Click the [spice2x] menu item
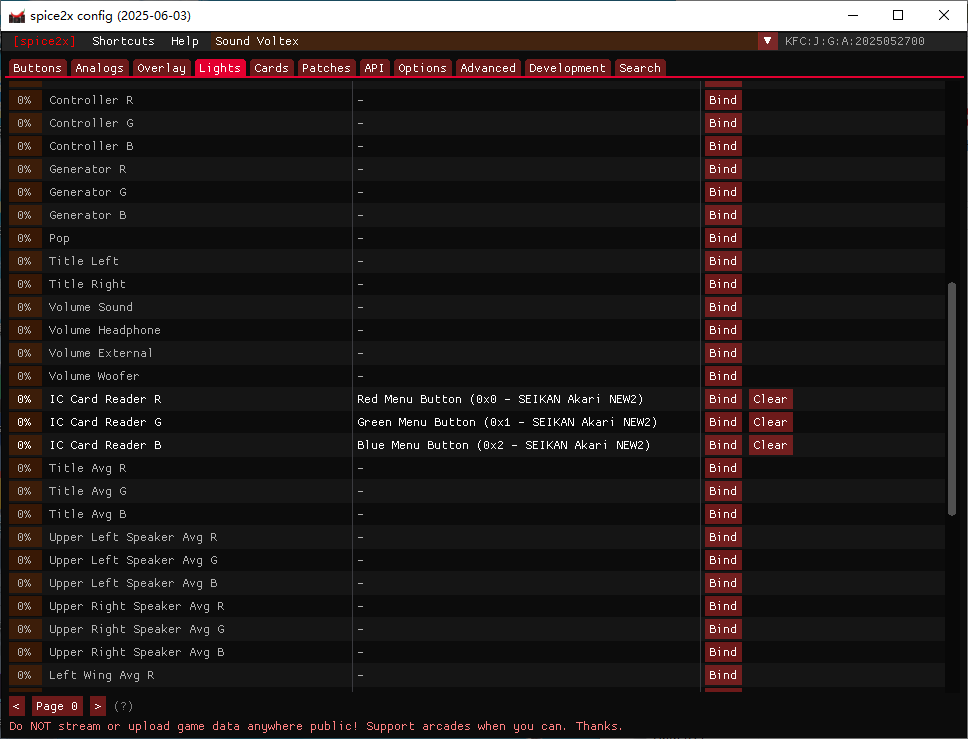The width and height of the screenshot is (968, 739). click(44, 41)
